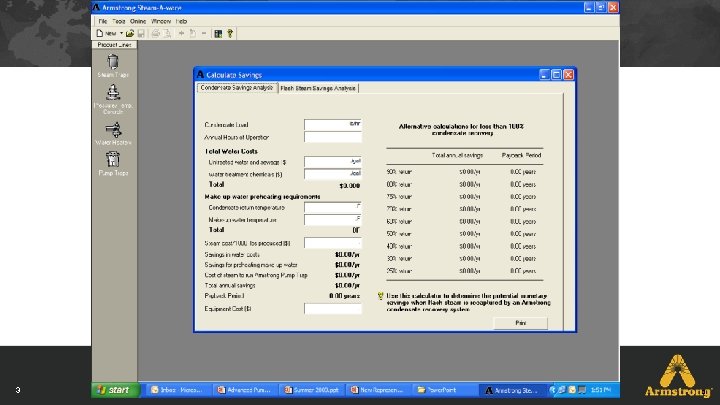
Task: Switch to Advanced Pum... taskbar item
Action: (x=245, y=390)
